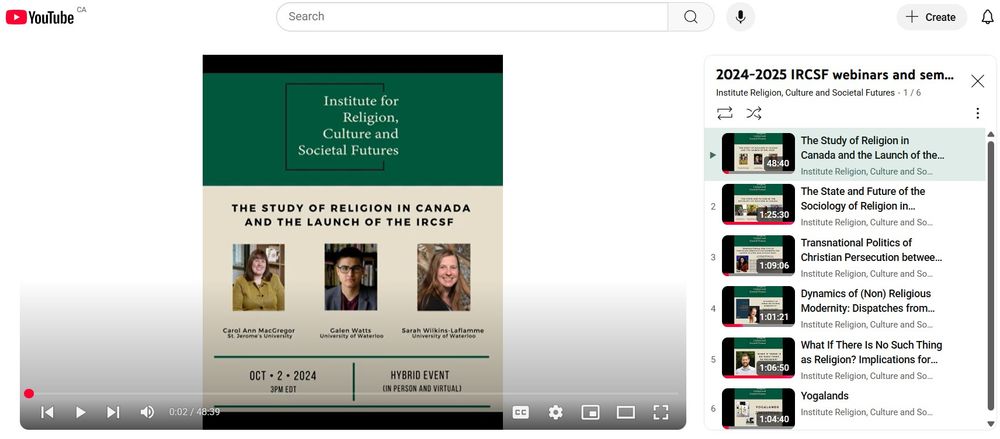Enter full screen mode
1000x439 pixels.
click(x=661, y=412)
